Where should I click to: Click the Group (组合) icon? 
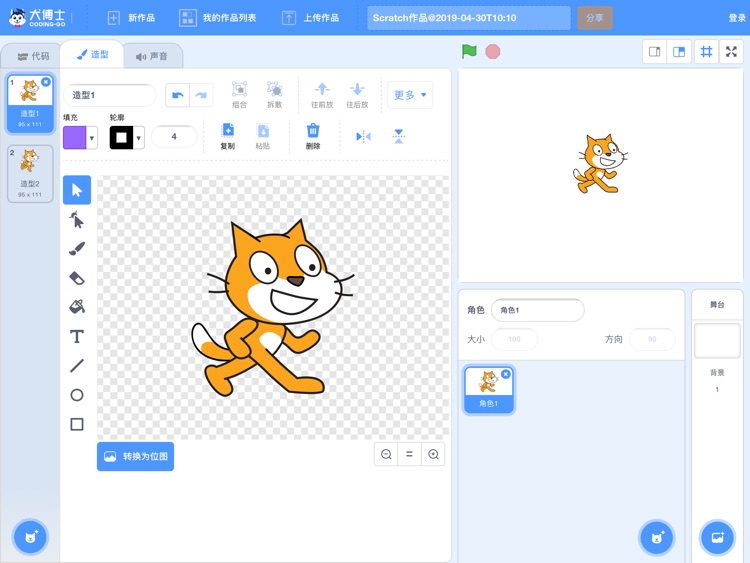pyautogui.click(x=239, y=94)
